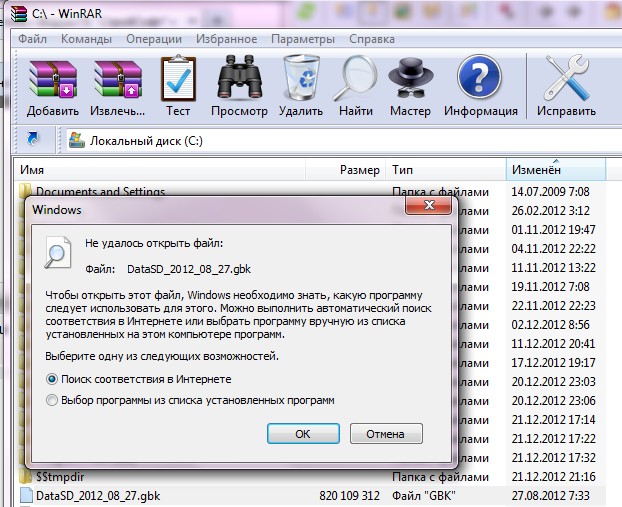Select the DataSD_2012_08_27.gbk file name in the list
Screen dimensions: 622x507
point(98,495)
